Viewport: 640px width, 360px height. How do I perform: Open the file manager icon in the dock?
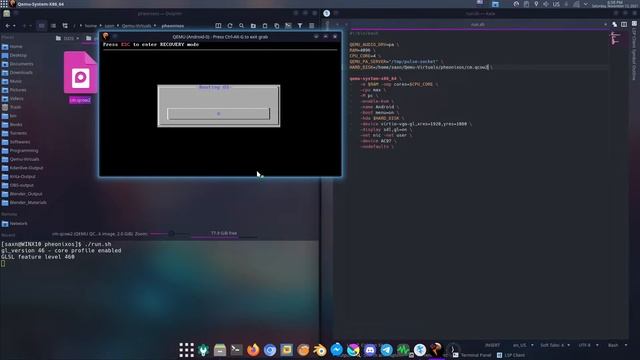[220, 350]
